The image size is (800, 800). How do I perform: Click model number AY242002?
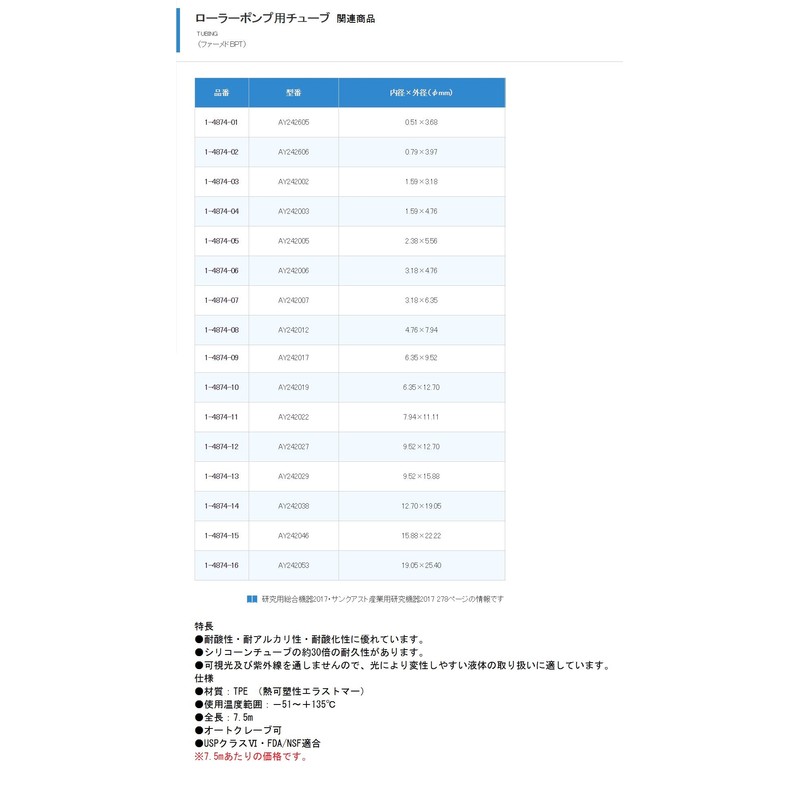[x=293, y=182]
